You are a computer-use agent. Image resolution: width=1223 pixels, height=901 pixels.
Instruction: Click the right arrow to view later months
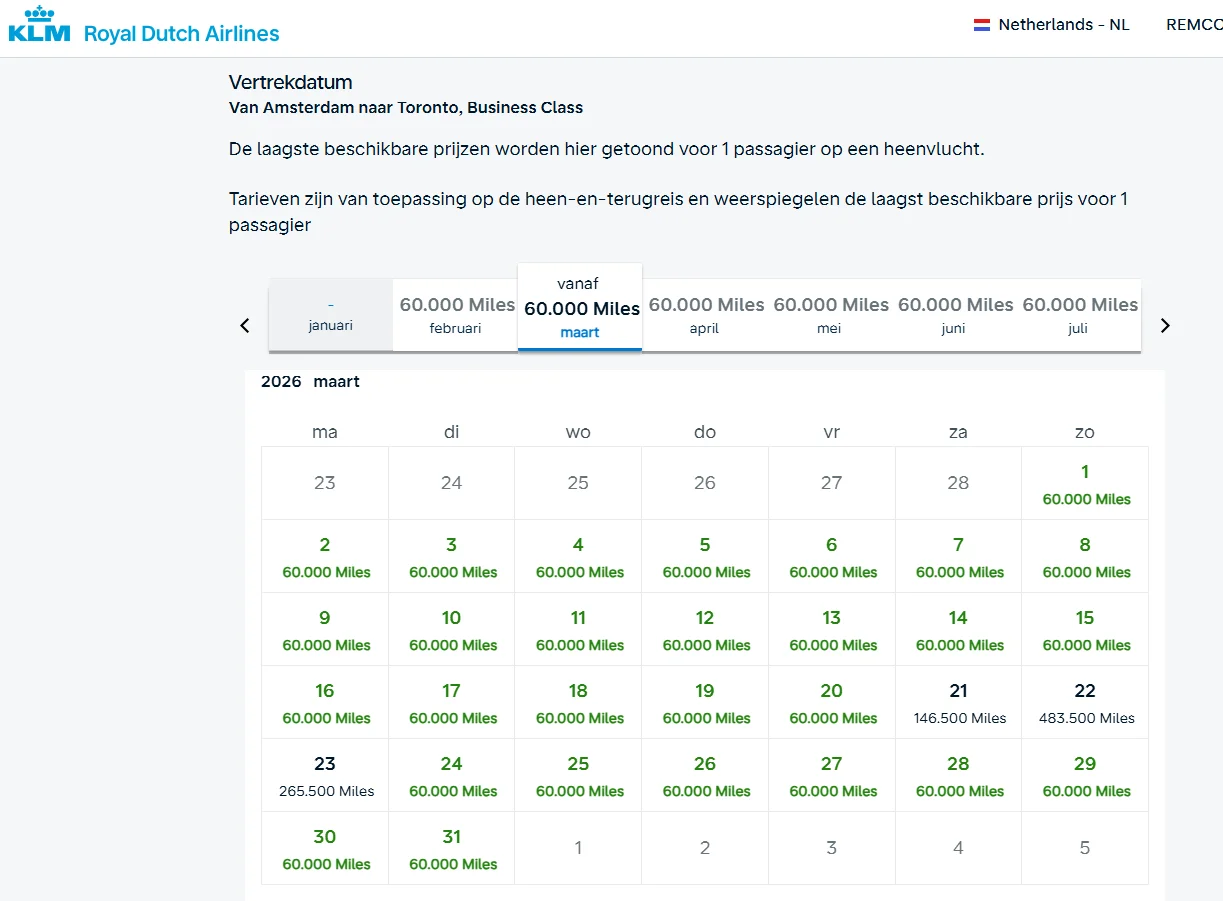(1164, 325)
